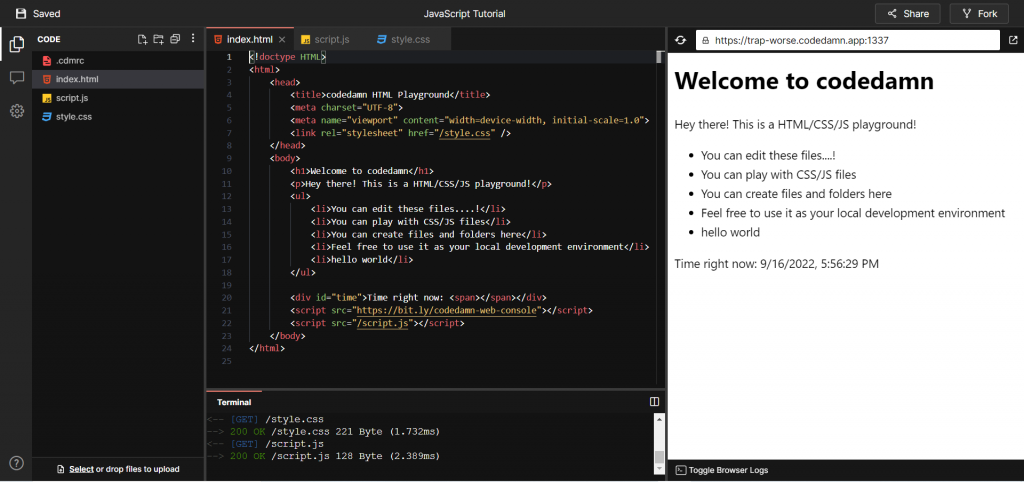Click the <!doctype HTML> line in editor
The height and width of the screenshot is (482, 1024).
click(287, 57)
